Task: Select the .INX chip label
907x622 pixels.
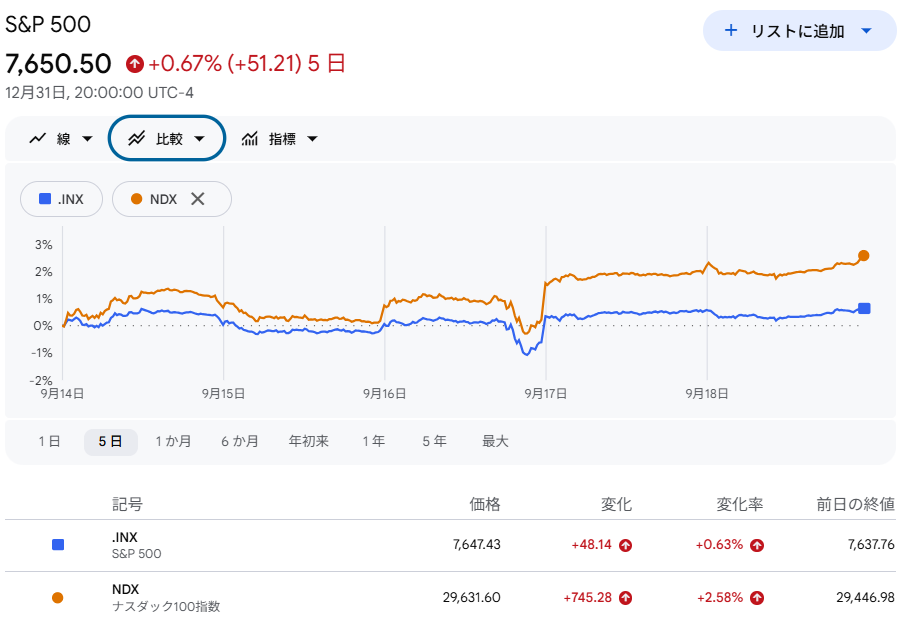Action: (71, 200)
